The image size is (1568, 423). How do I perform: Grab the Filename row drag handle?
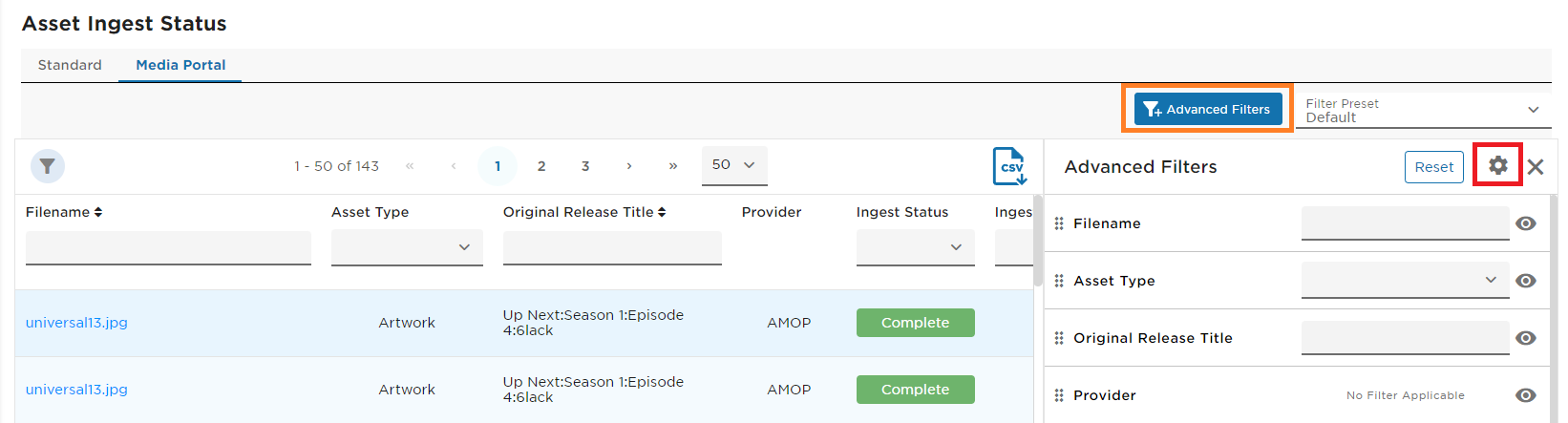(1059, 223)
